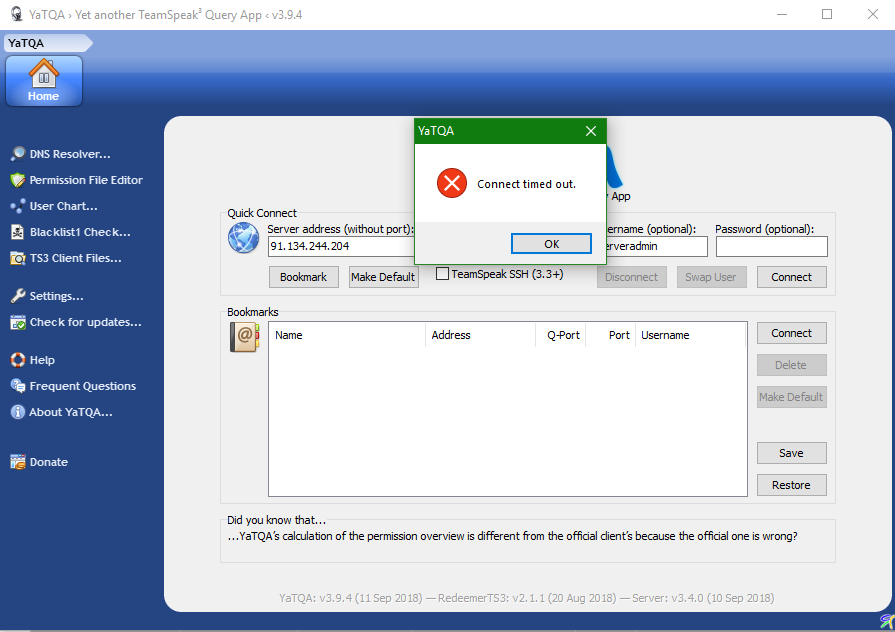Open DNS Resolver magnifier icon
The width and height of the screenshot is (895, 632).
pos(18,154)
